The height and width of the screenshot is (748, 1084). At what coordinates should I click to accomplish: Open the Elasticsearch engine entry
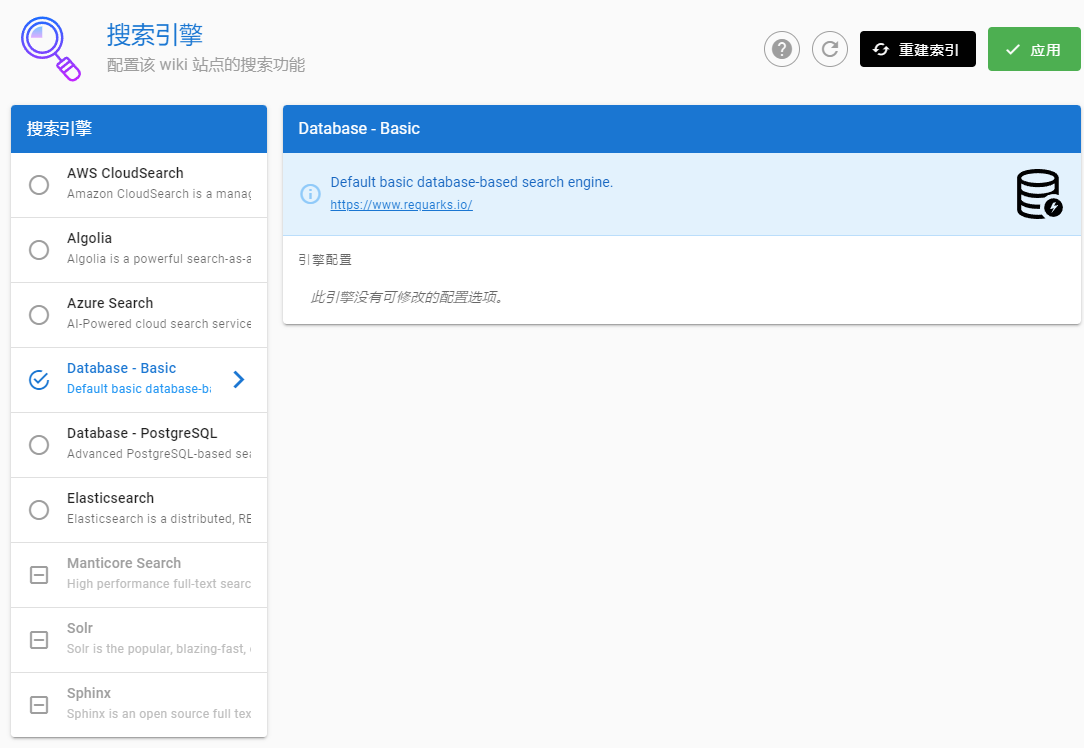(150, 509)
